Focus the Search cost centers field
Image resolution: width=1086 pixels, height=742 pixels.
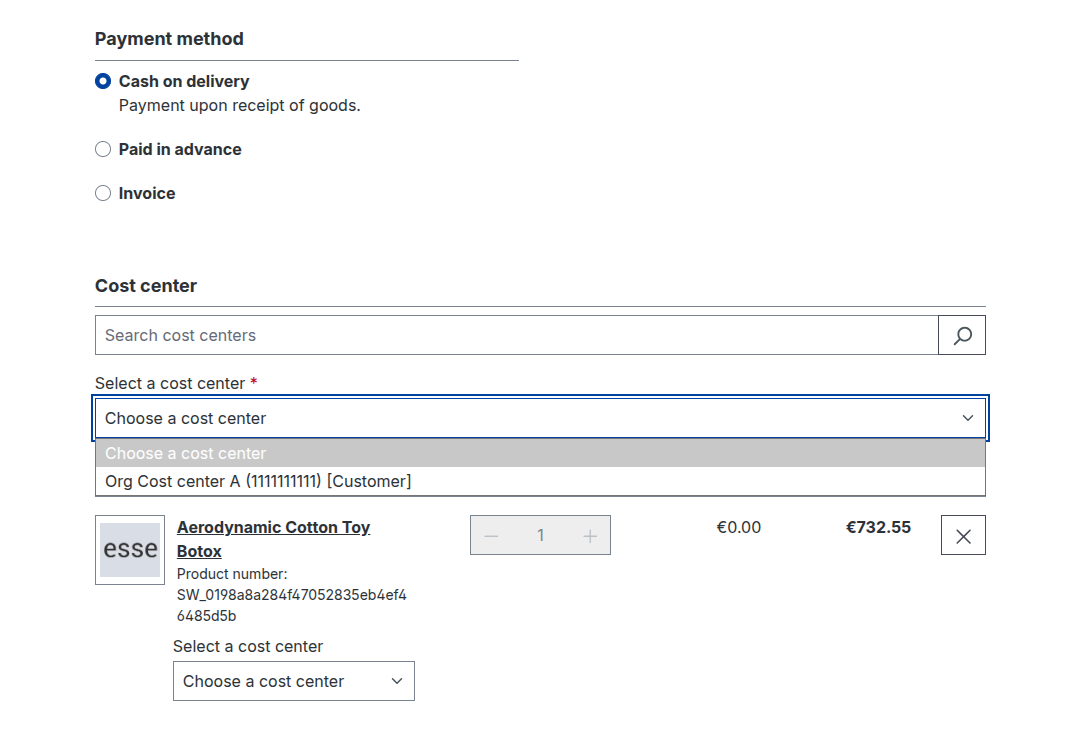(516, 336)
